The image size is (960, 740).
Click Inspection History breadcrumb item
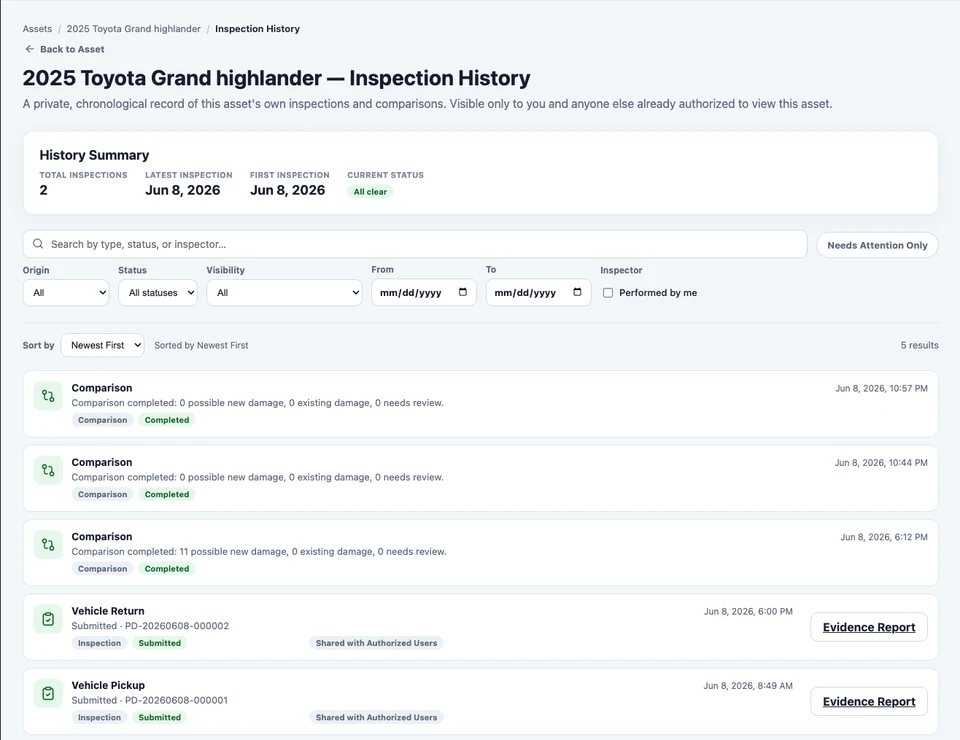pos(257,29)
